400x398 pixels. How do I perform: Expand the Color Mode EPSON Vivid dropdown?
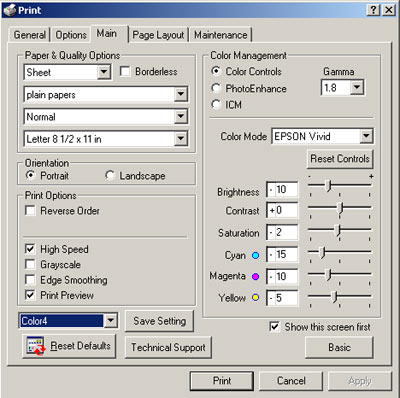pos(366,136)
